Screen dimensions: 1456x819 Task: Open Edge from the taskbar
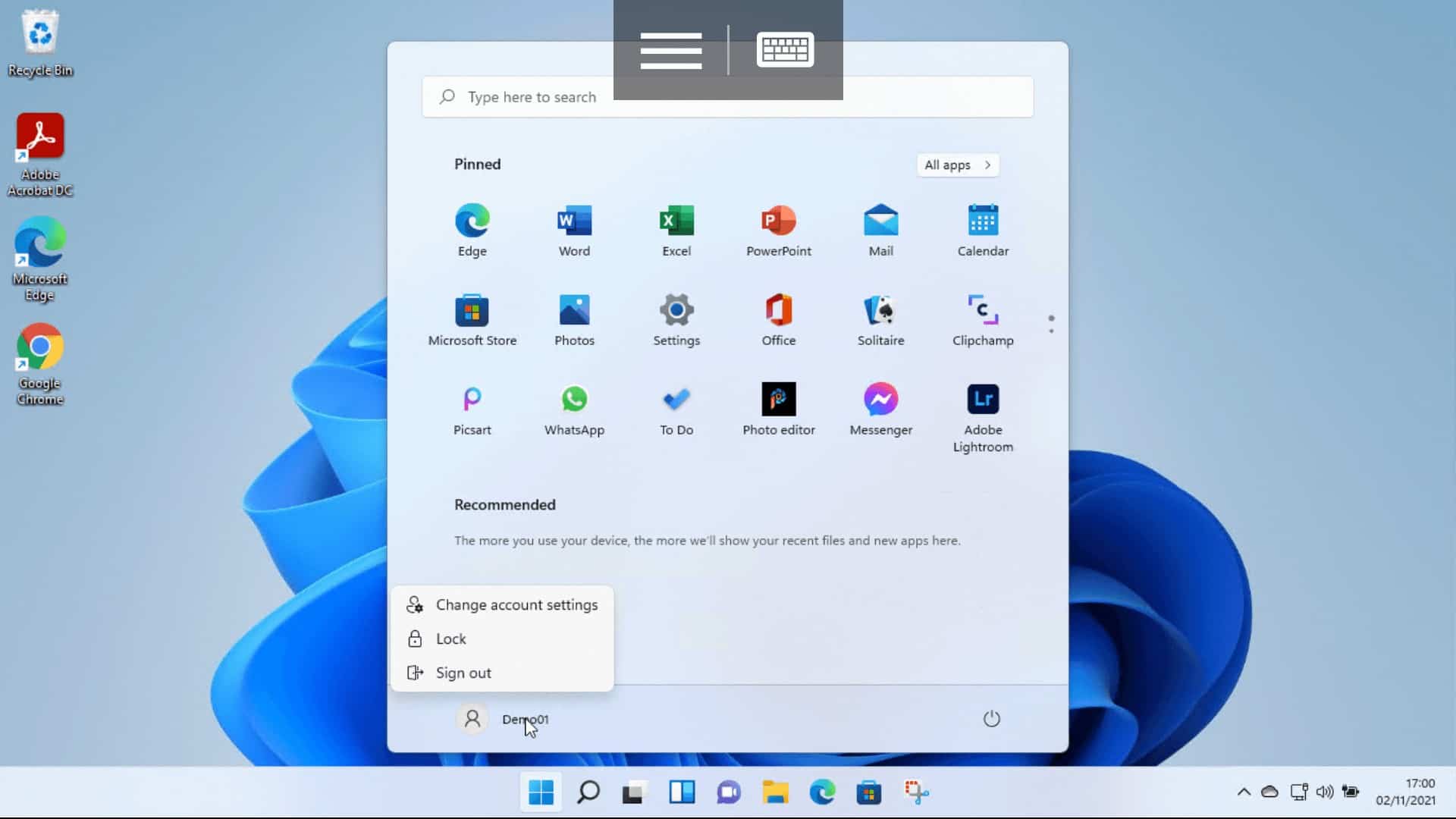822,792
